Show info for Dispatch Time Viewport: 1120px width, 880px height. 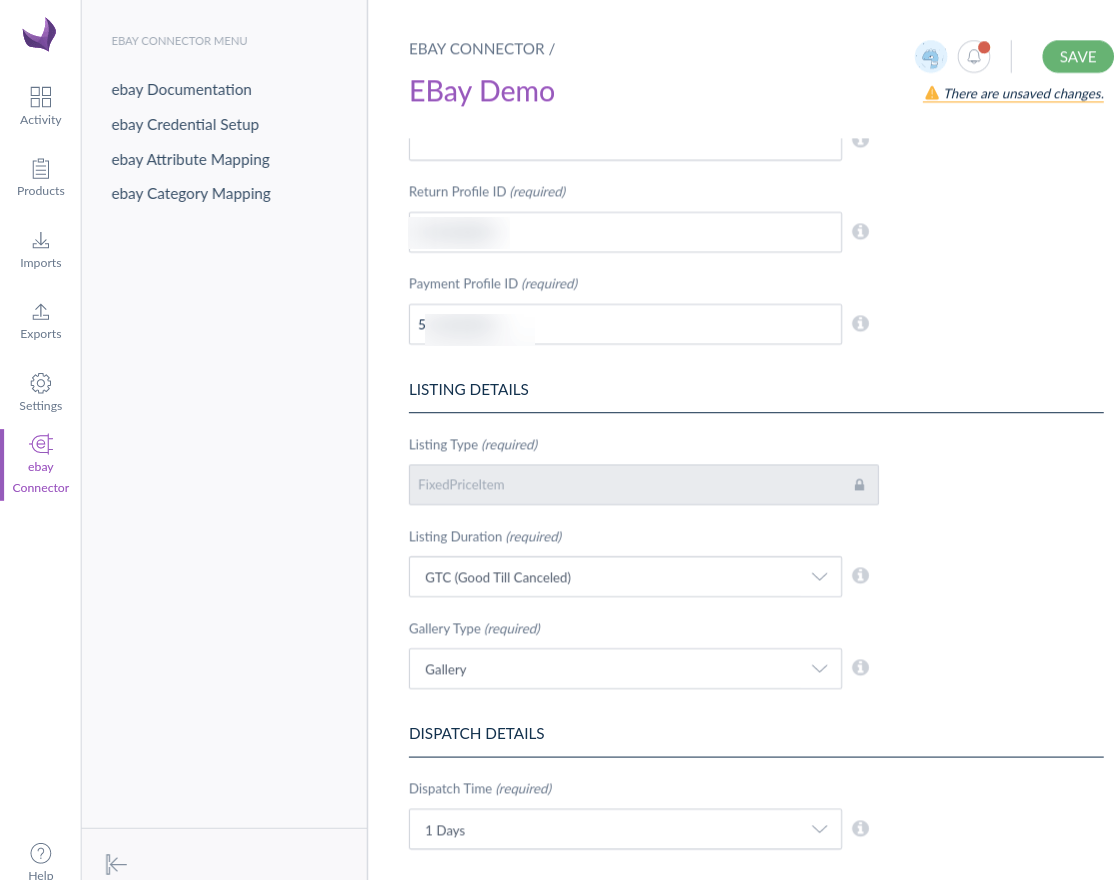tap(861, 829)
